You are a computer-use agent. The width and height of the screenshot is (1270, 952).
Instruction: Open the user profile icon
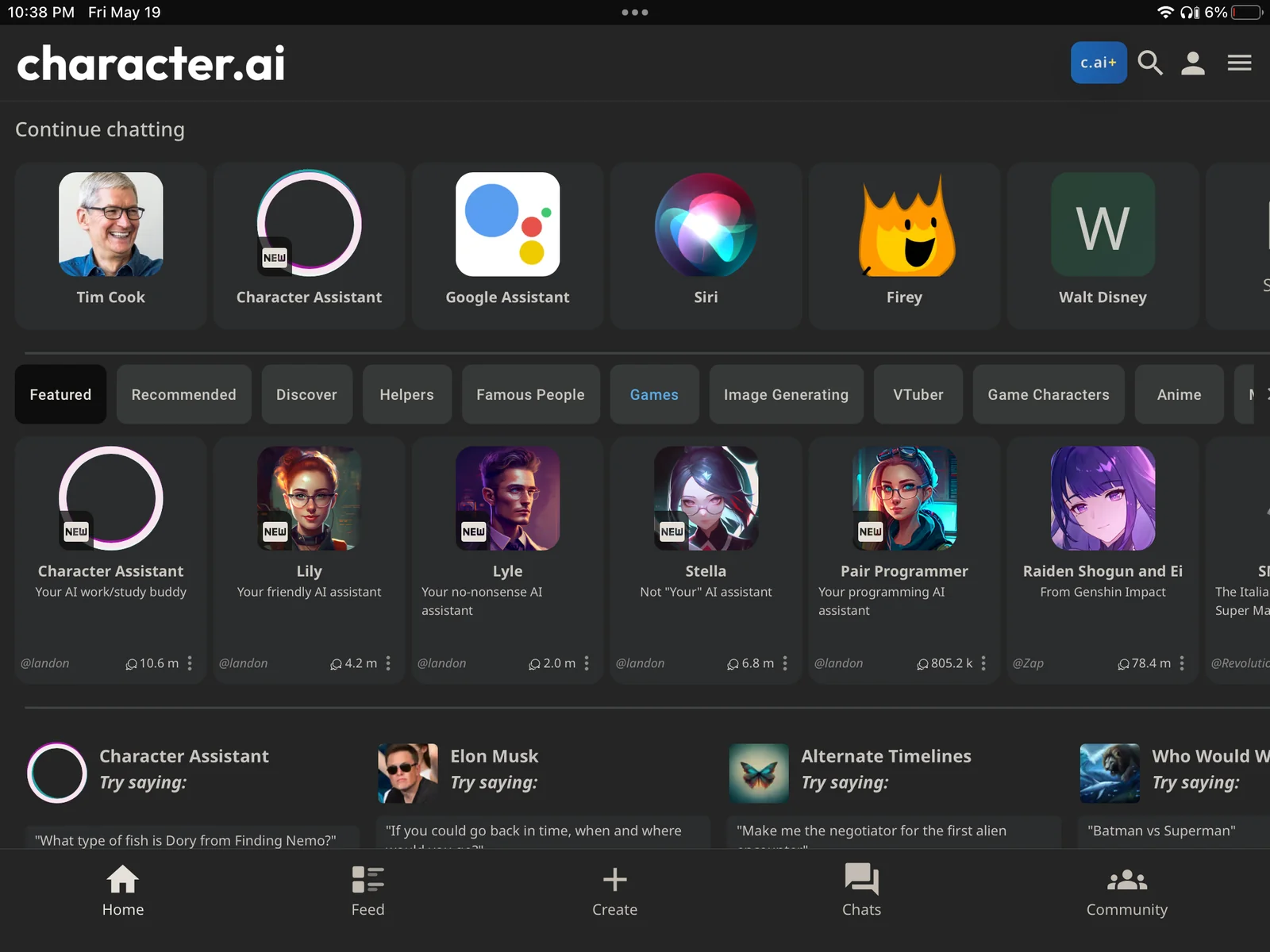(x=1192, y=63)
